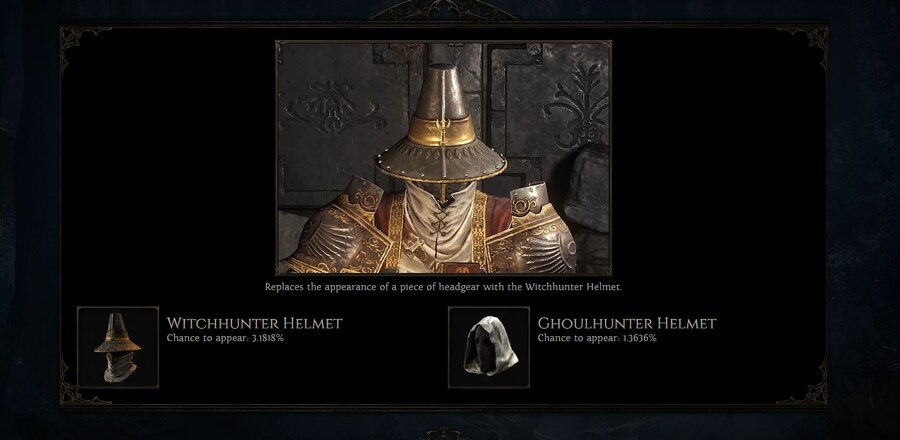900x440 pixels.
Task: Click the 'Replaces the appearance' description text
Action: 443,287
